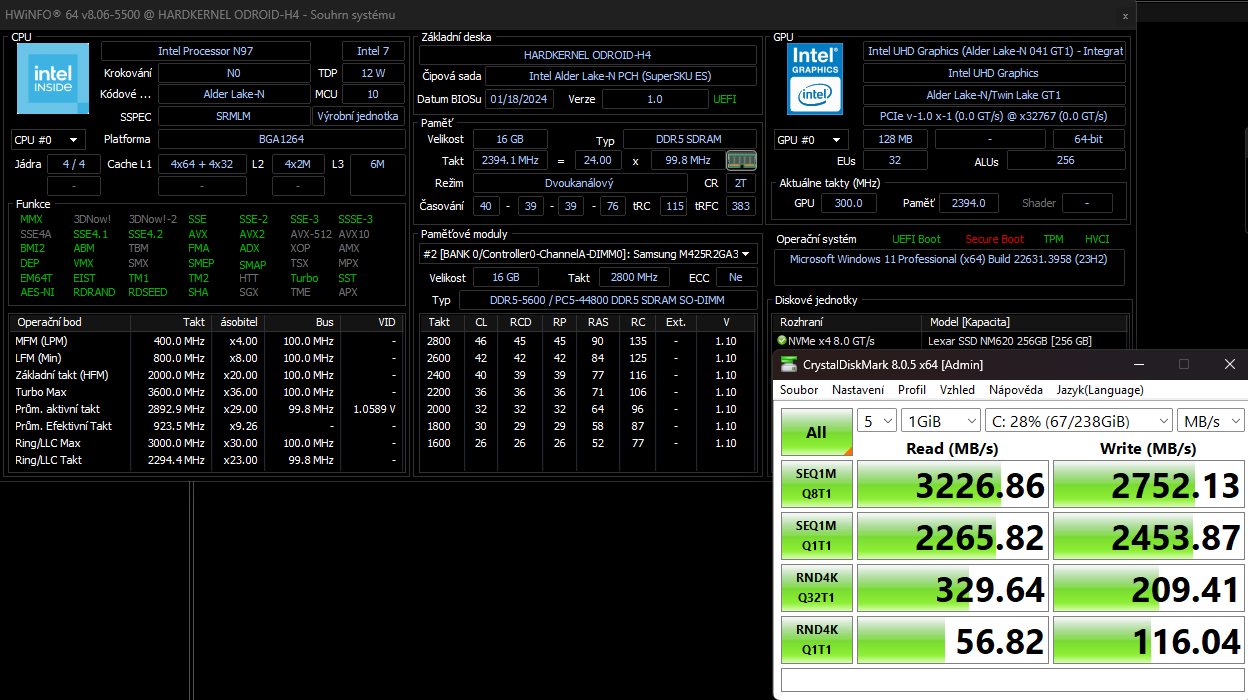Click the 12 W TDP value
This screenshot has width=1248, height=700.
373,73
